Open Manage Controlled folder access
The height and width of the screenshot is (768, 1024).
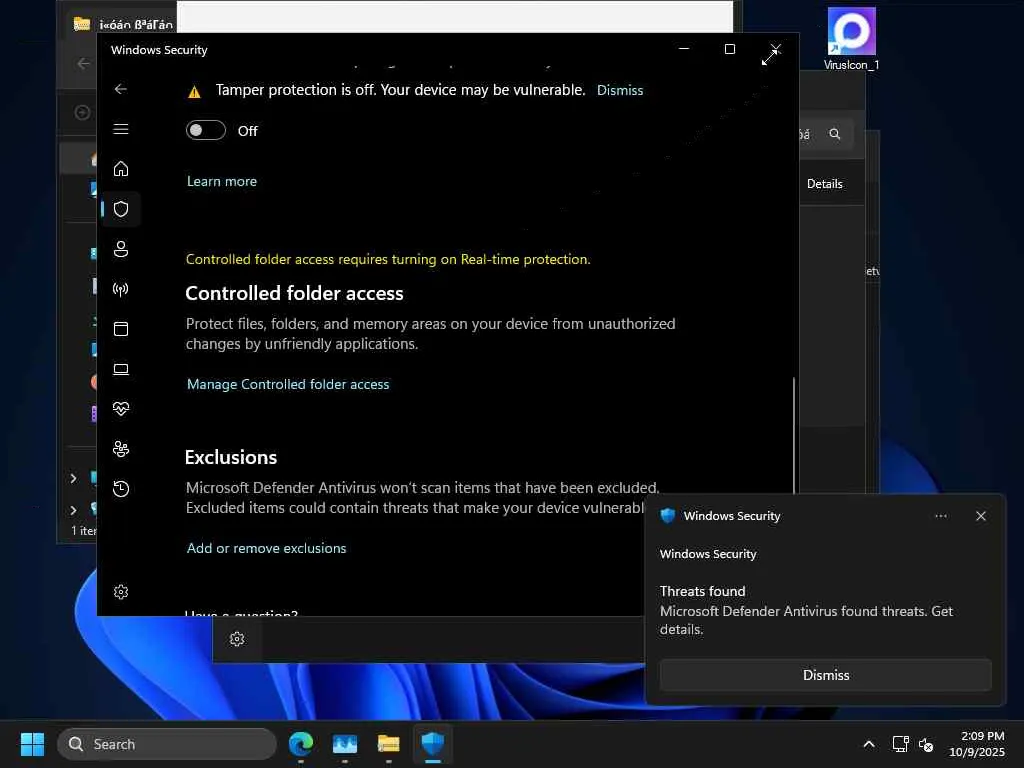(x=288, y=384)
